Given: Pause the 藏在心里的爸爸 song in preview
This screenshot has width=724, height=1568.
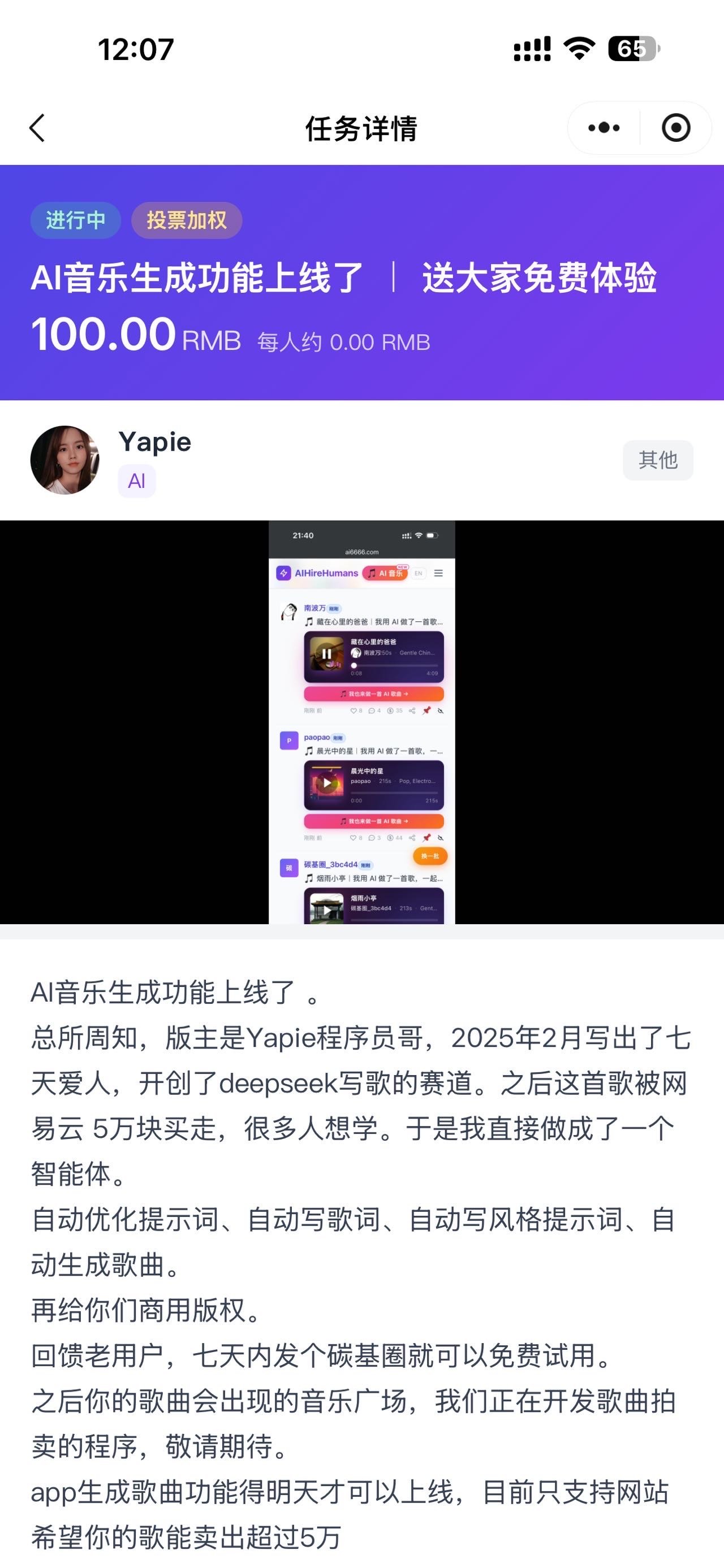Looking at the screenshot, I should pyautogui.click(x=327, y=654).
